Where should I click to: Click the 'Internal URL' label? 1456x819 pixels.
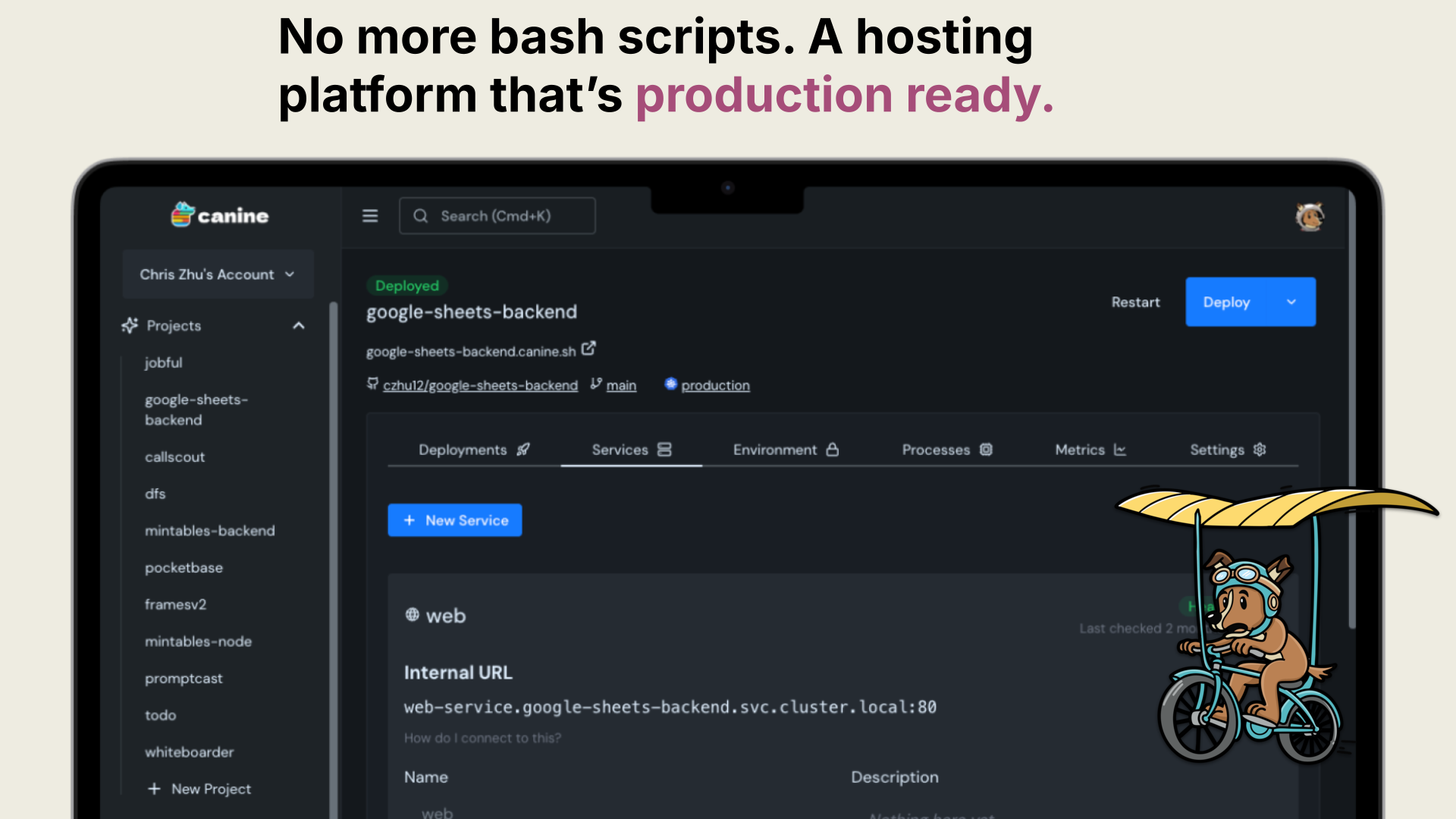click(458, 673)
